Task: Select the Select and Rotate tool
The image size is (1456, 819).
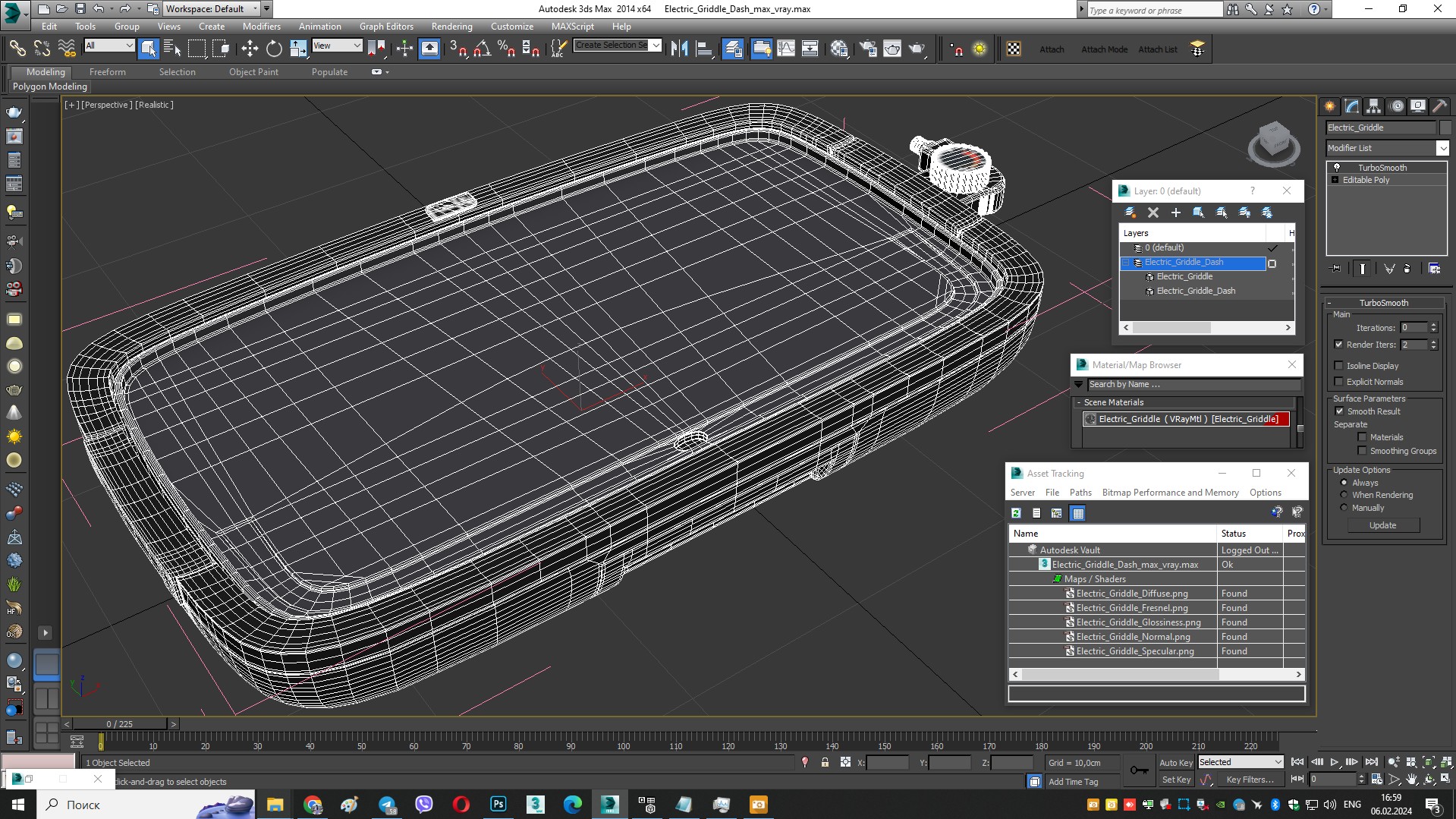Action: [x=274, y=49]
